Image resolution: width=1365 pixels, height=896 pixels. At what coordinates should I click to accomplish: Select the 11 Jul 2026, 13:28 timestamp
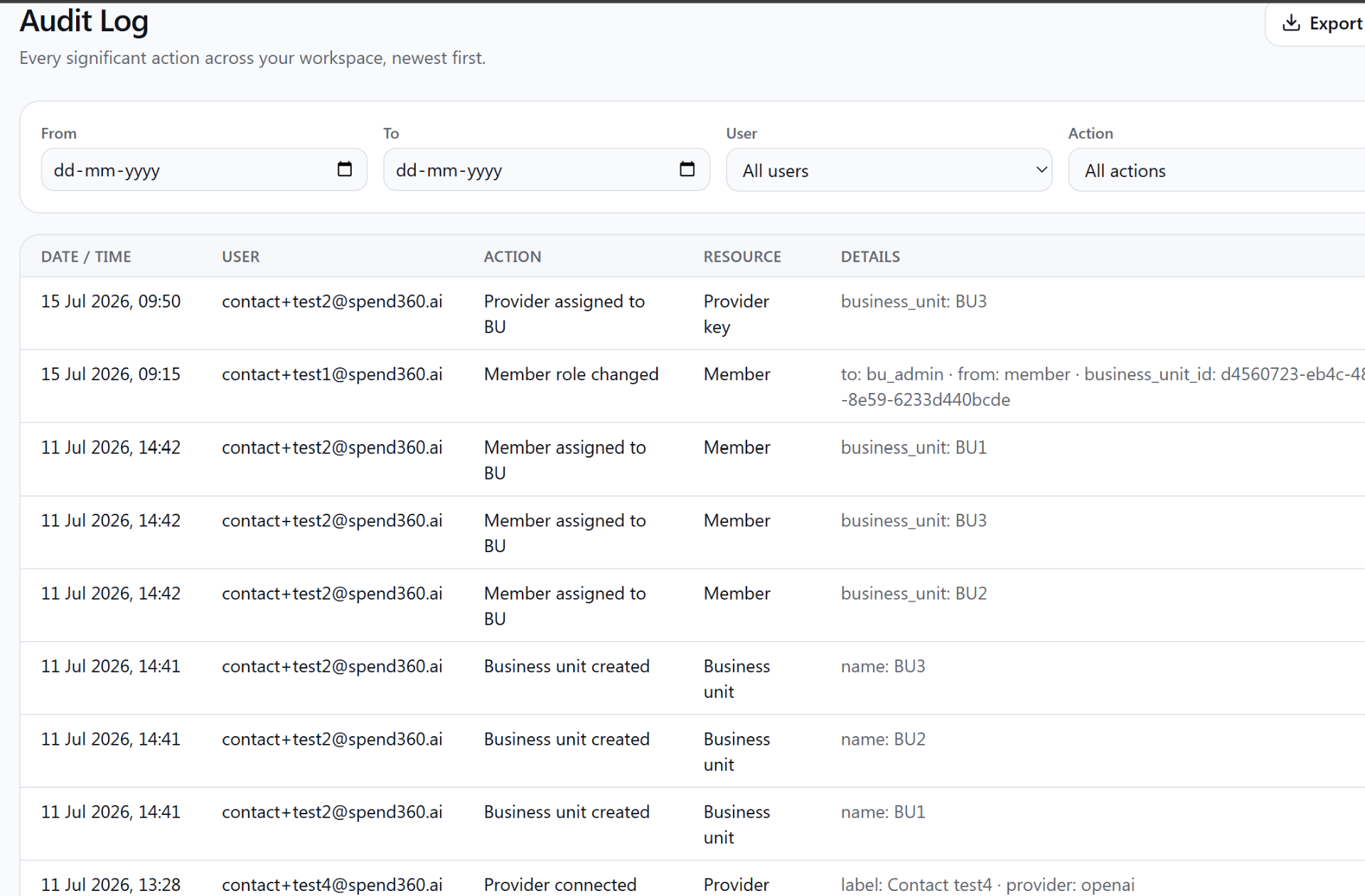coord(111,885)
